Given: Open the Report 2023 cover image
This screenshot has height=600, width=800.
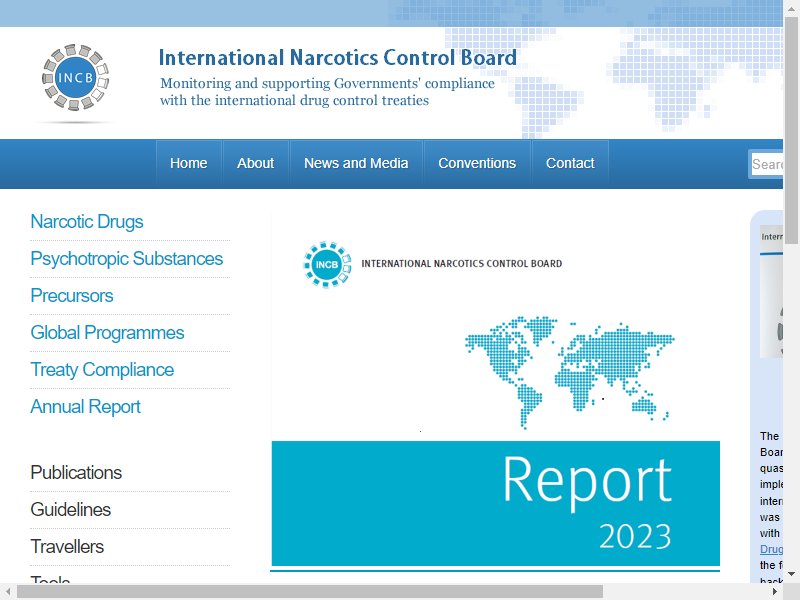Looking at the screenshot, I should pyautogui.click(x=495, y=393).
